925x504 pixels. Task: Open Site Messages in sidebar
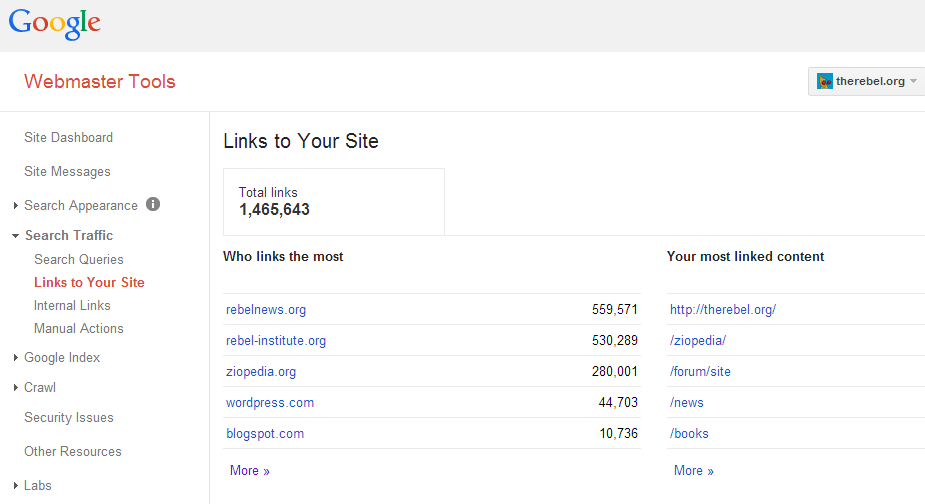click(67, 172)
